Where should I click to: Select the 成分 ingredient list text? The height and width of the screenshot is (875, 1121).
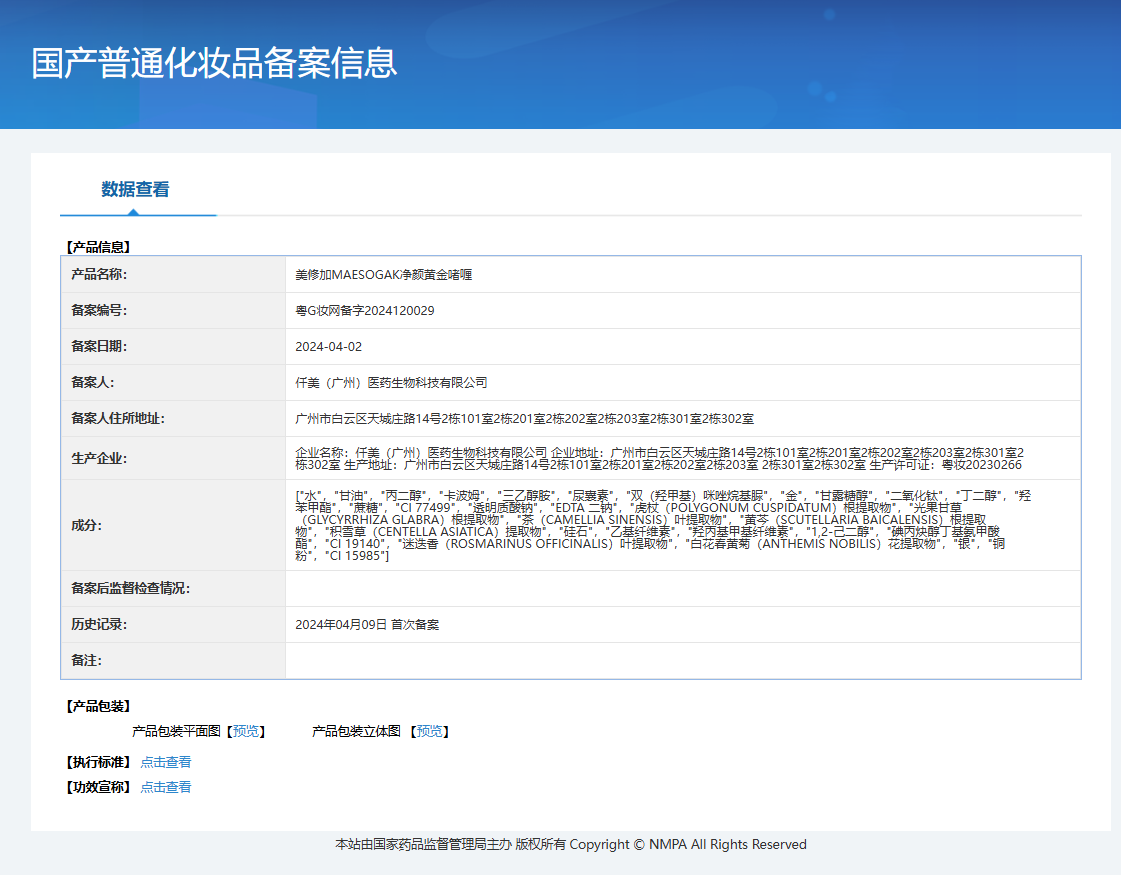point(663,525)
